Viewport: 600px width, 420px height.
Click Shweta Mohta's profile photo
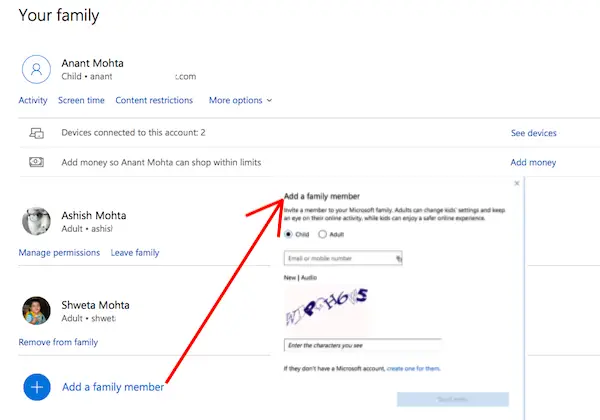coord(37,311)
